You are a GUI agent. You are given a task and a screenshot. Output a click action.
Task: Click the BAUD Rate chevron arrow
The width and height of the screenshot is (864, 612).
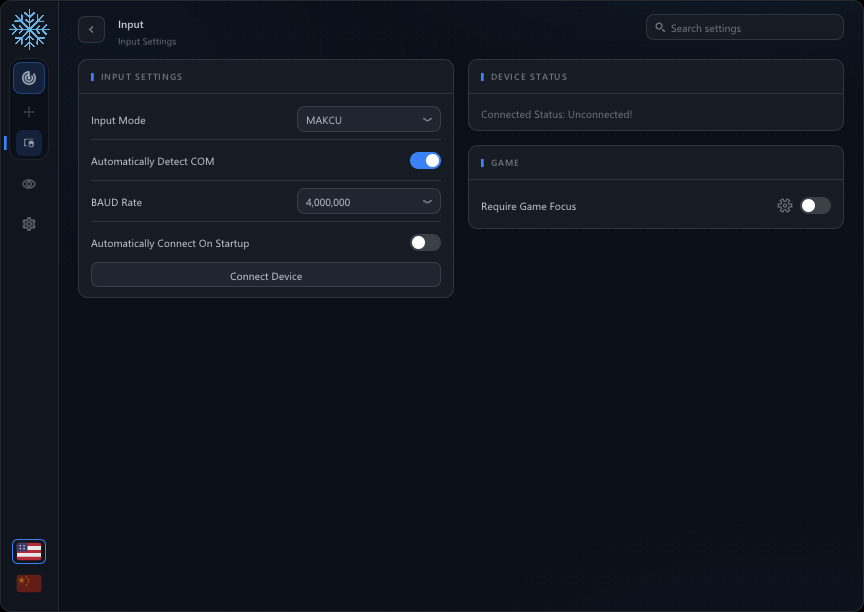click(427, 202)
